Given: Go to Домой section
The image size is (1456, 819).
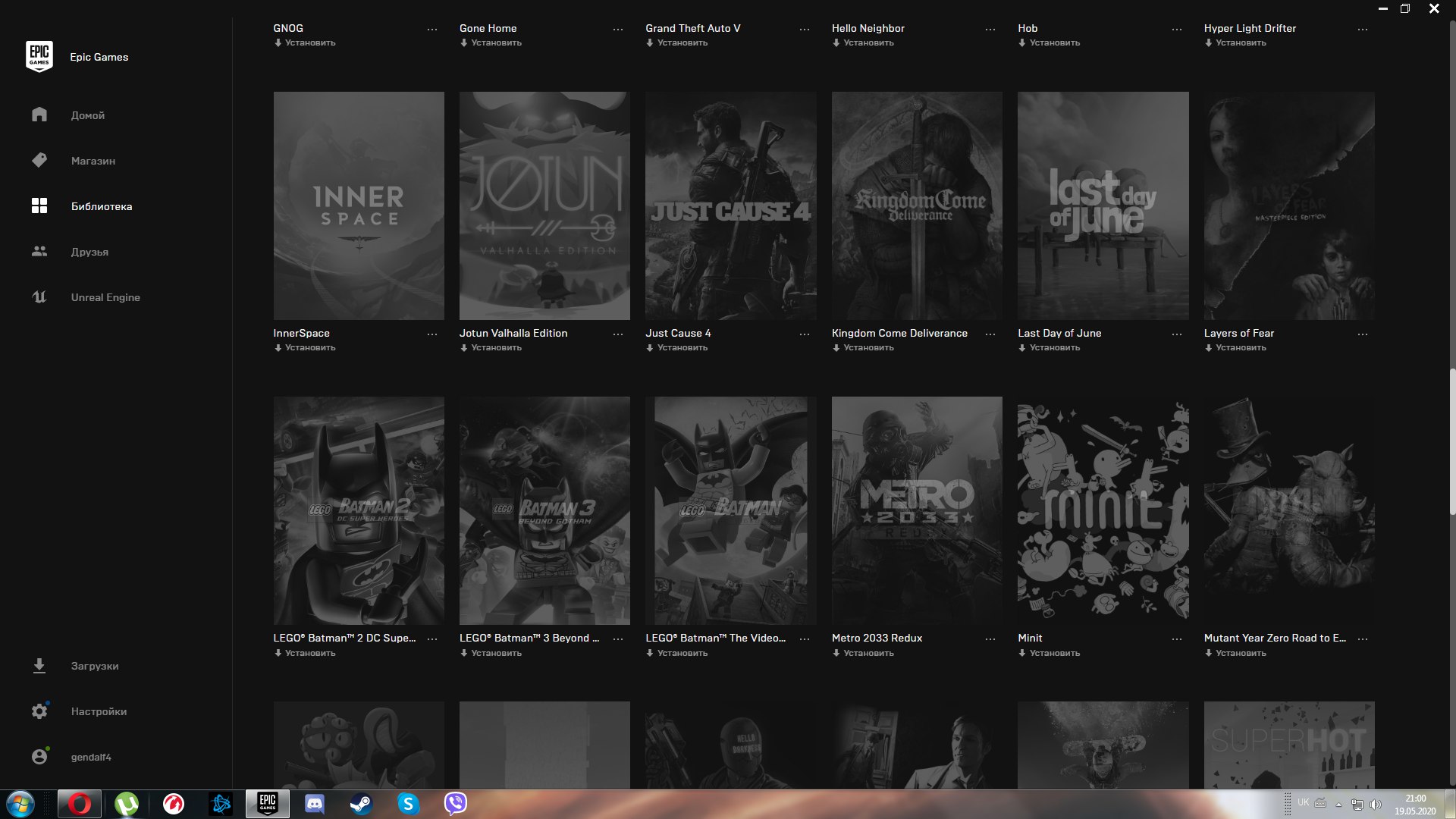Looking at the screenshot, I should pyautogui.click(x=88, y=115).
